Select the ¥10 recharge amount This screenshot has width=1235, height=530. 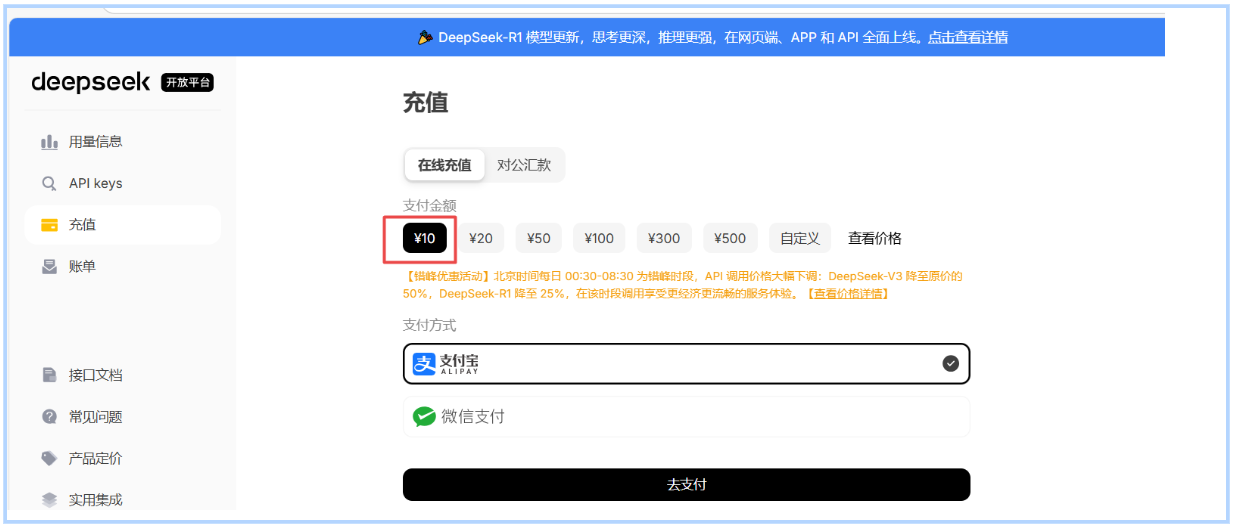425,238
